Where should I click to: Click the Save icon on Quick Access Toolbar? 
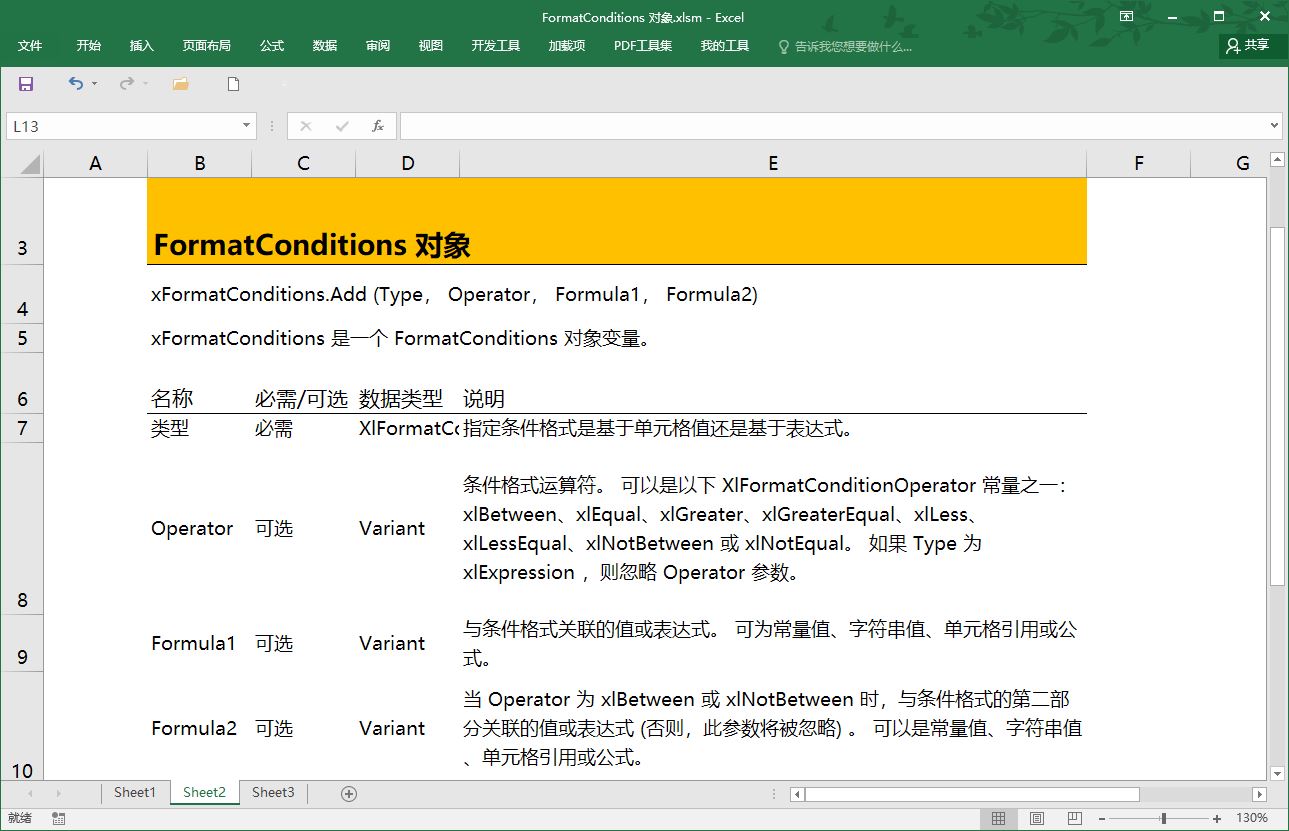coord(24,85)
